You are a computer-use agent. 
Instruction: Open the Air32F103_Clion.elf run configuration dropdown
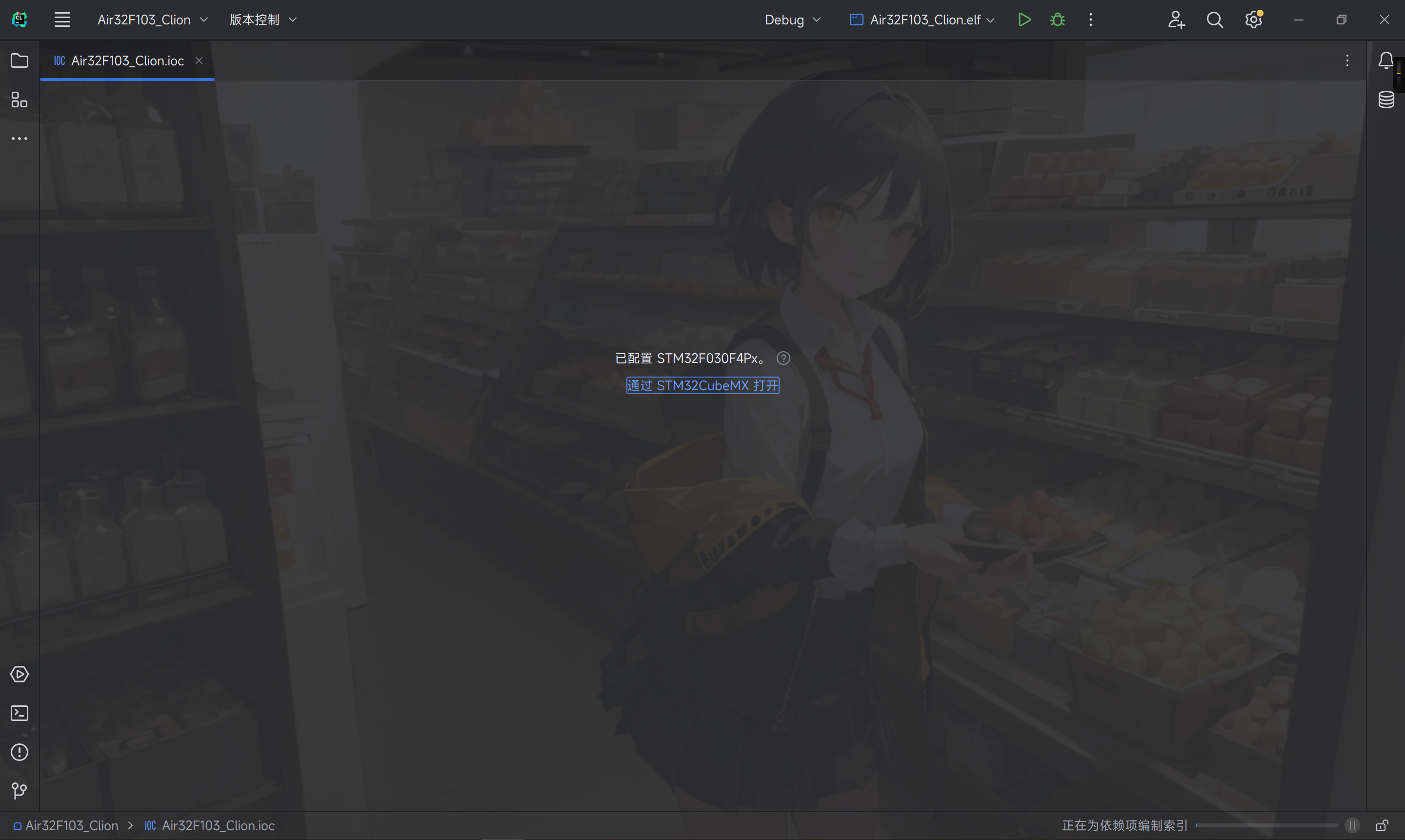pyautogui.click(x=923, y=20)
